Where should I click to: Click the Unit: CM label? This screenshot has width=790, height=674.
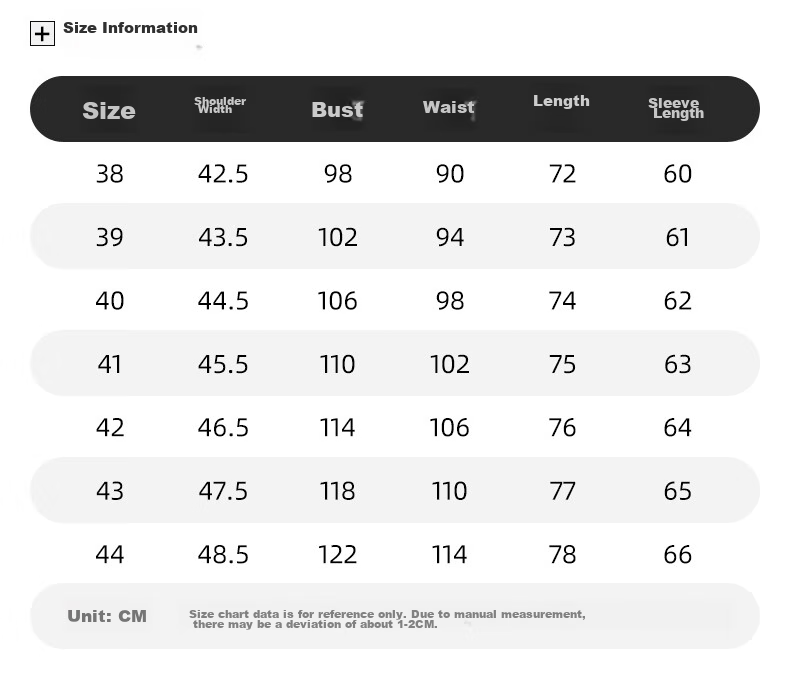click(107, 616)
